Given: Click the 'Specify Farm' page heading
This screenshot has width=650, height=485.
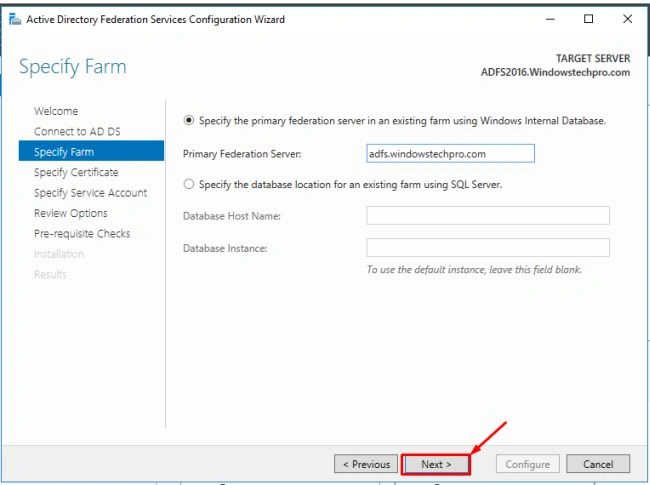Looking at the screenshot, I should 73,67.
